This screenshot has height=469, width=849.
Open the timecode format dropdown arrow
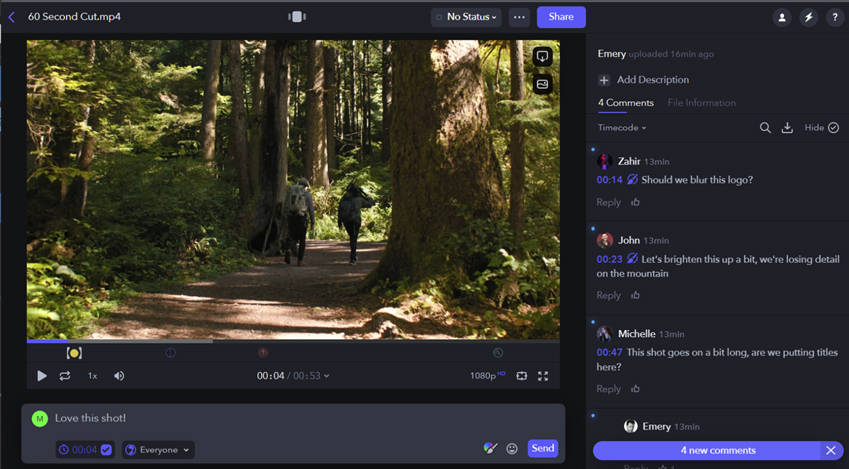(x=326, y=376)
